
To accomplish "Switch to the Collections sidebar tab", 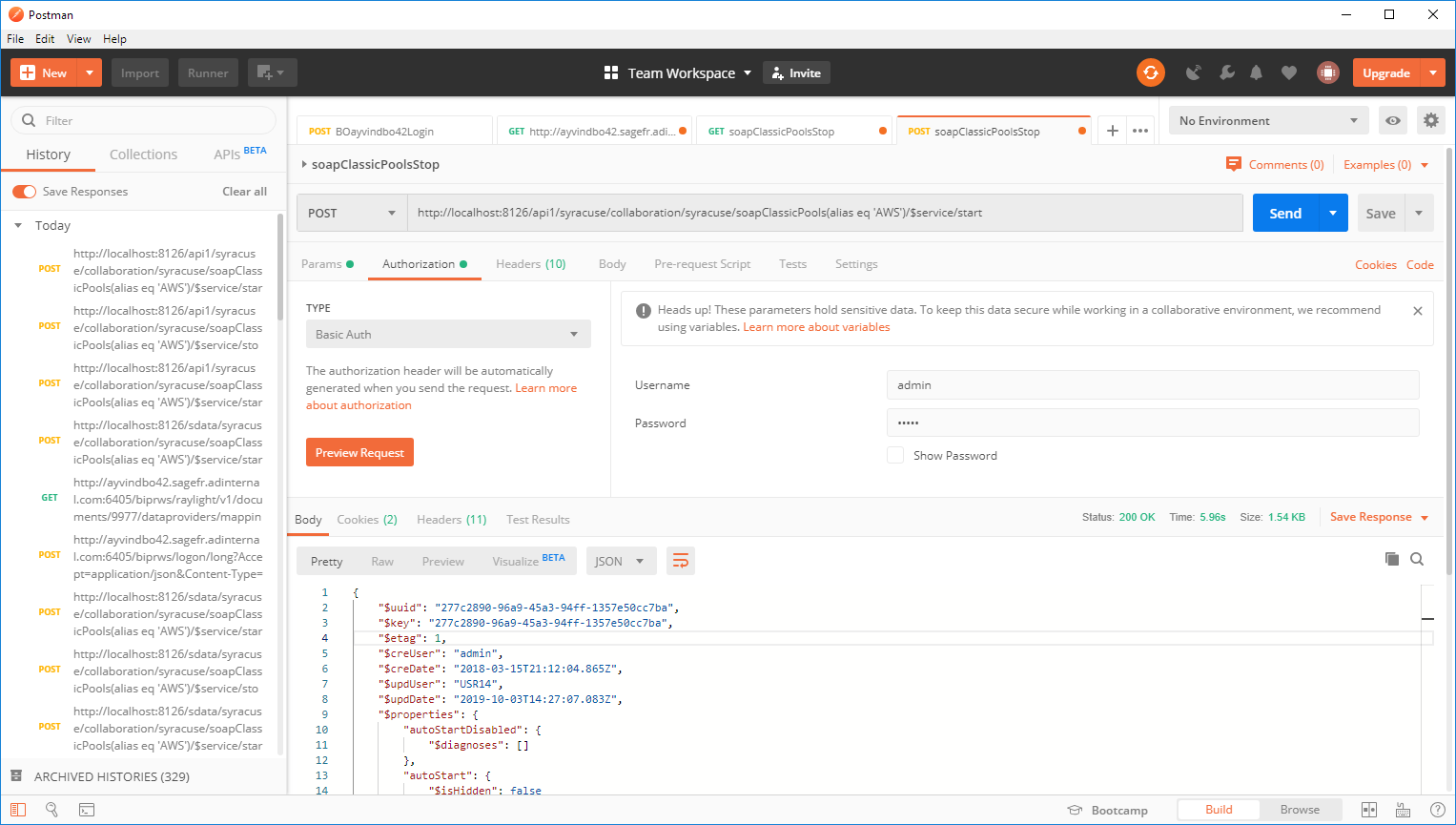I will [x=143, y=155].
